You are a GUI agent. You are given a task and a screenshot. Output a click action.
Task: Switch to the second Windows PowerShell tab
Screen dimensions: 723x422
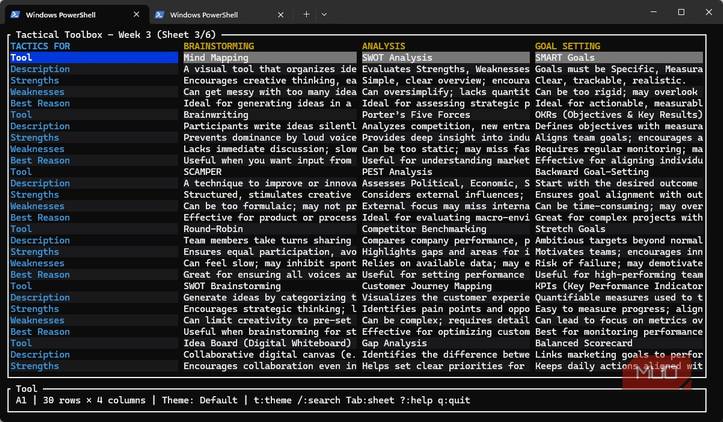coord(220,15)
